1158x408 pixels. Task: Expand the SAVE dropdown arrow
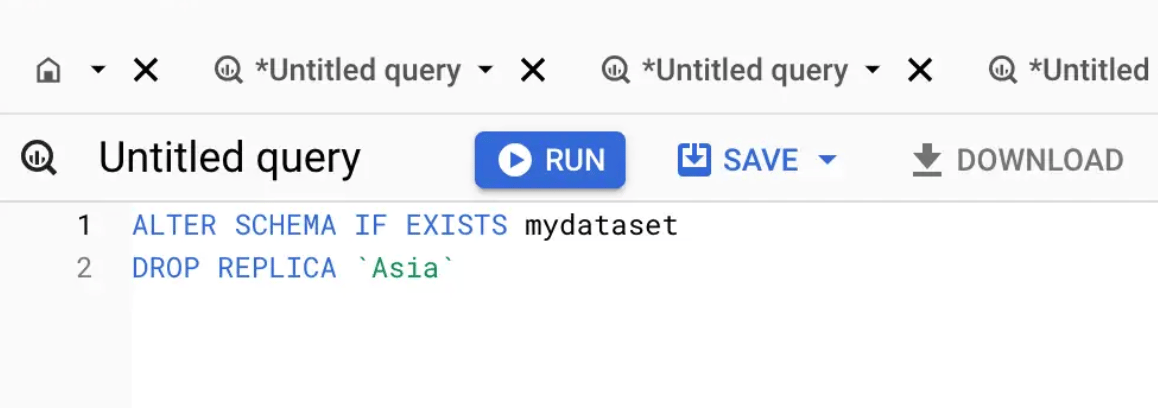828,160
